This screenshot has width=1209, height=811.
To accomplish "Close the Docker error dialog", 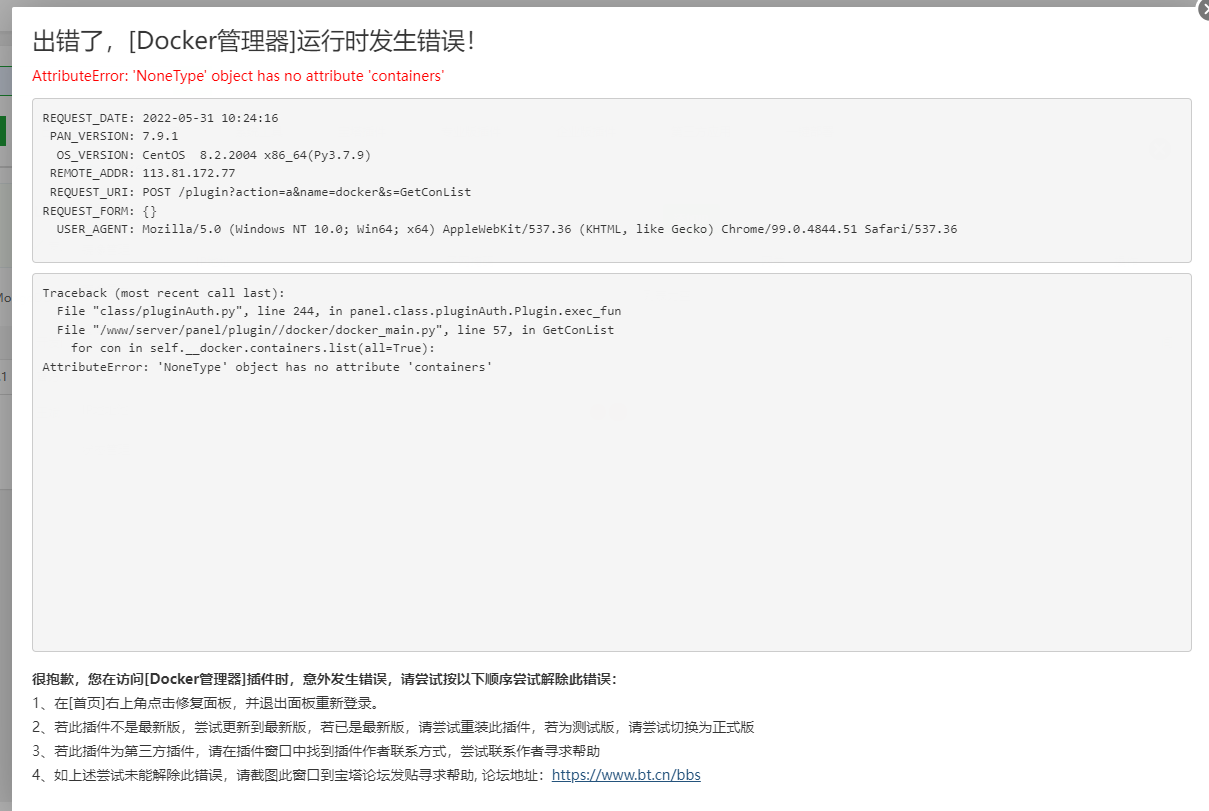I will 1203,8.
